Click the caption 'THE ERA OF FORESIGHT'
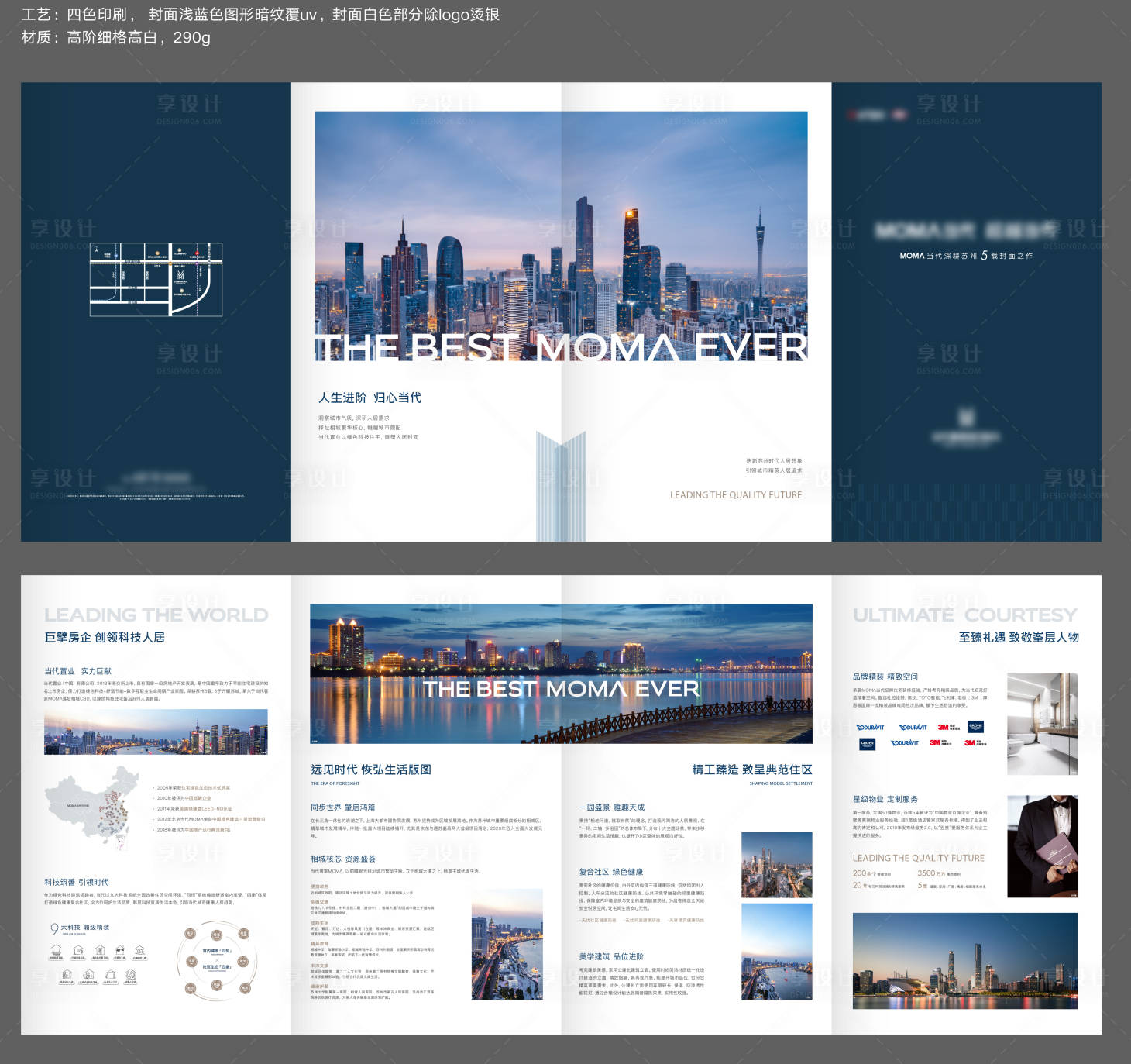Viewport: 1131px width, 1064px height. click(x=335, y=783)
